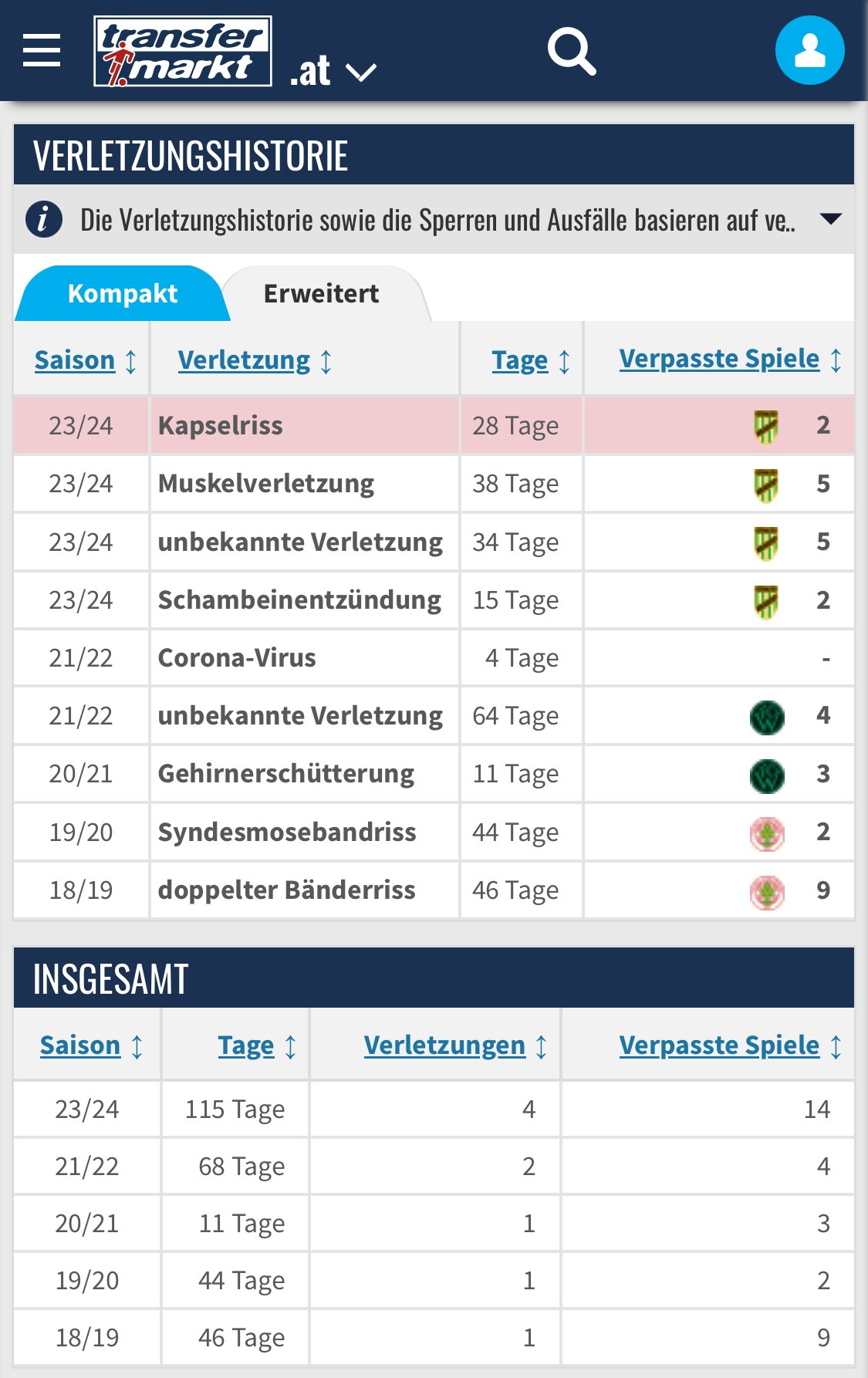Click the info icon beside Verletzungshistorie note
Screen dimensions: 868x1378
tap(44, 219)
